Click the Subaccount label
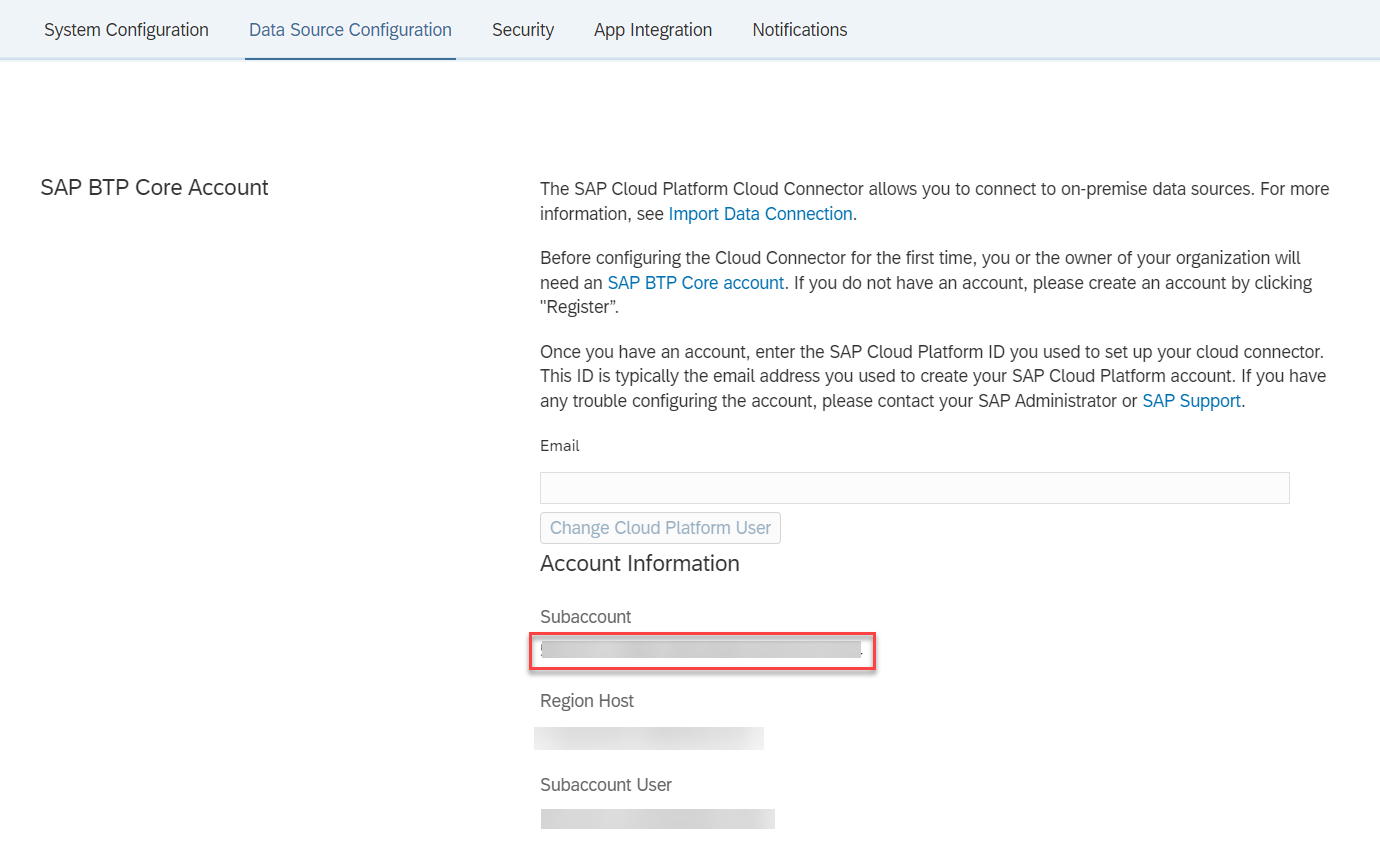Image resolution: width=1380 pixels, height=856 pixels. [586, 617]
